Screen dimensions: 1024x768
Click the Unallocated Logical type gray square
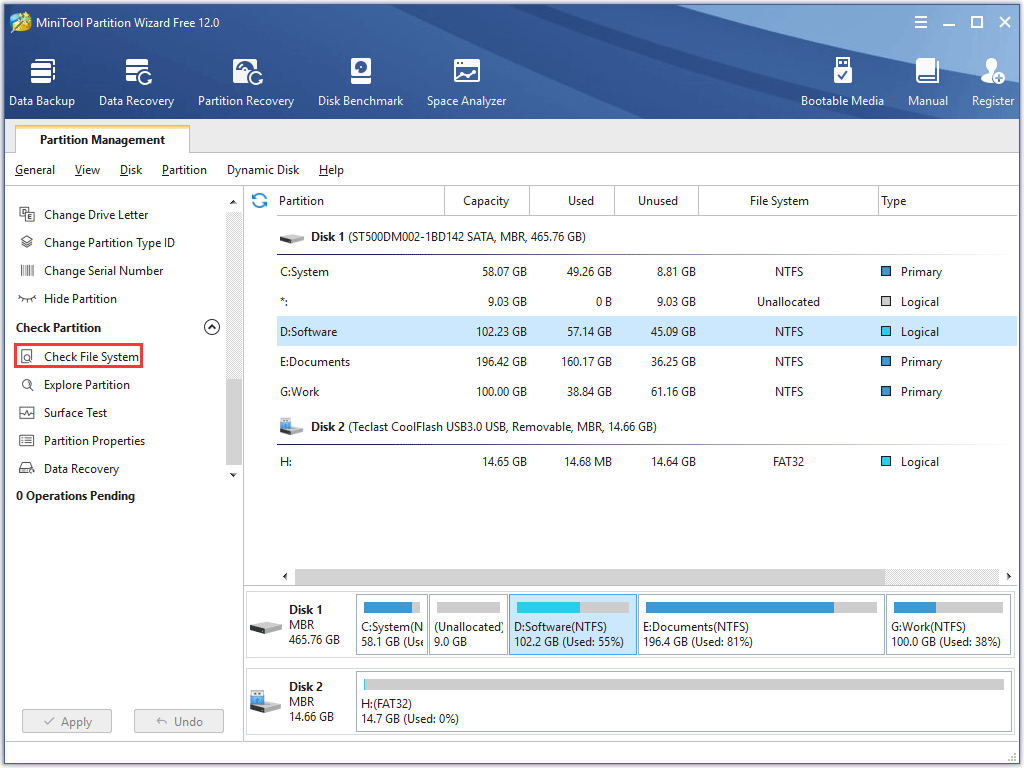(x=886, y=301)
